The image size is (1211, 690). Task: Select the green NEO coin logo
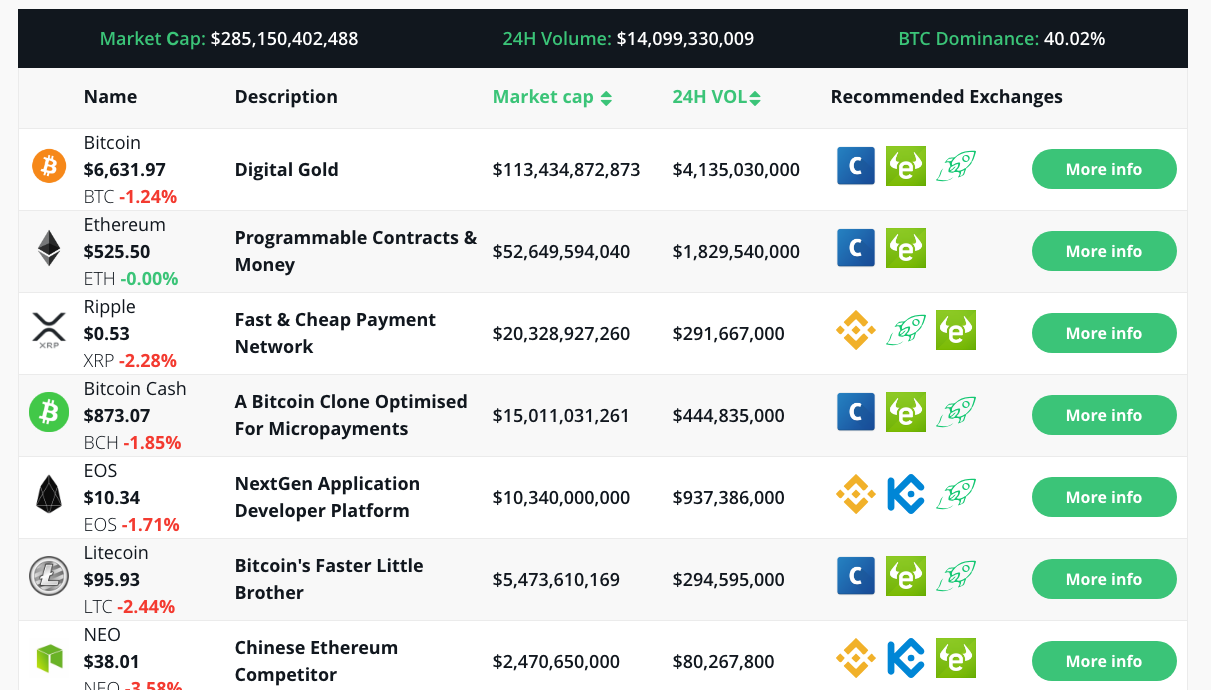48,658
